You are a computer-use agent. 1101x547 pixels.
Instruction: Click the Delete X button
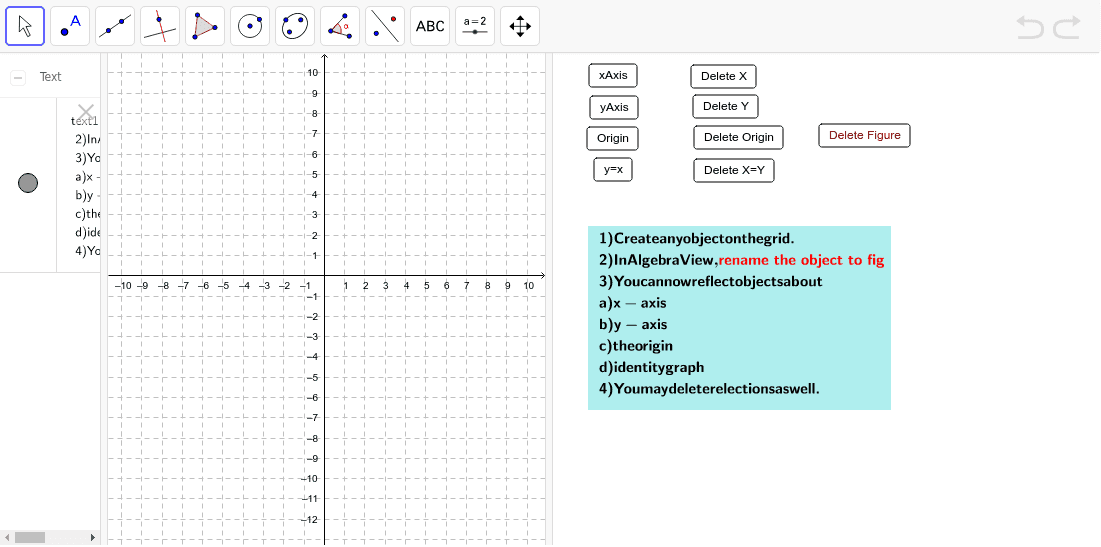pyautogui.click(x=723, y=77)
